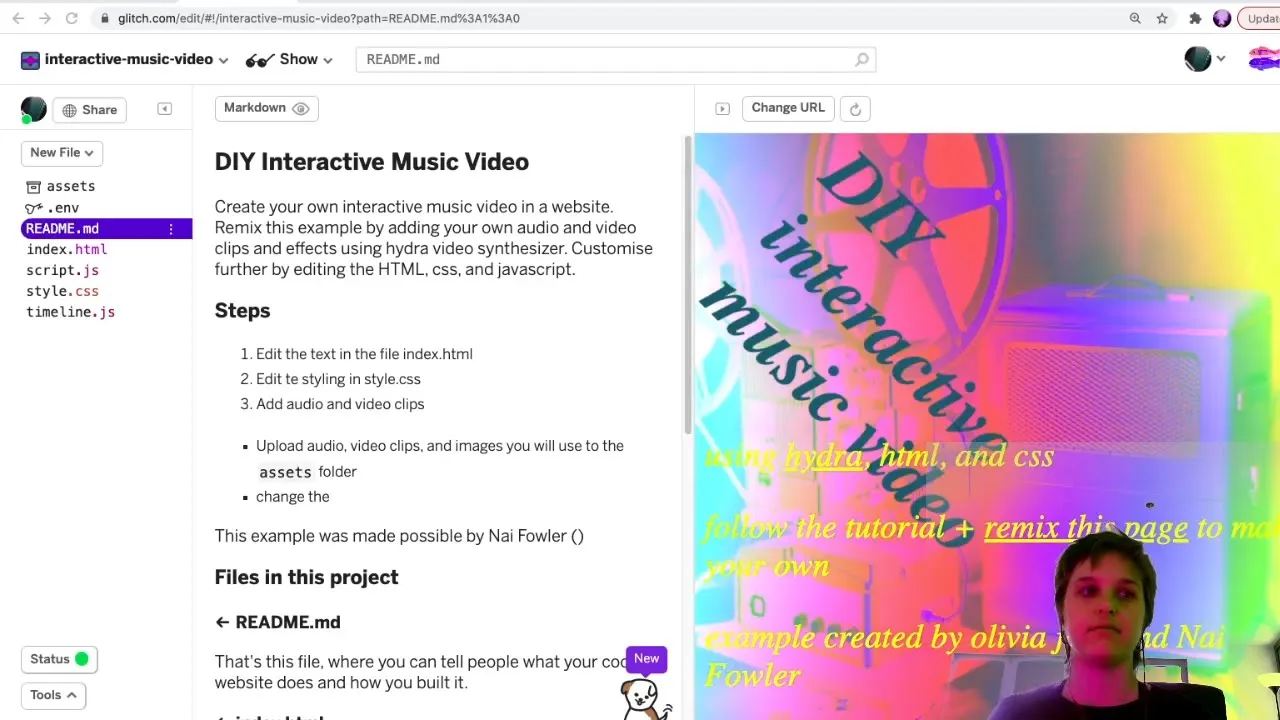Click the editor vertical scrollbar
1280x720 pixels.
(687, 284)
